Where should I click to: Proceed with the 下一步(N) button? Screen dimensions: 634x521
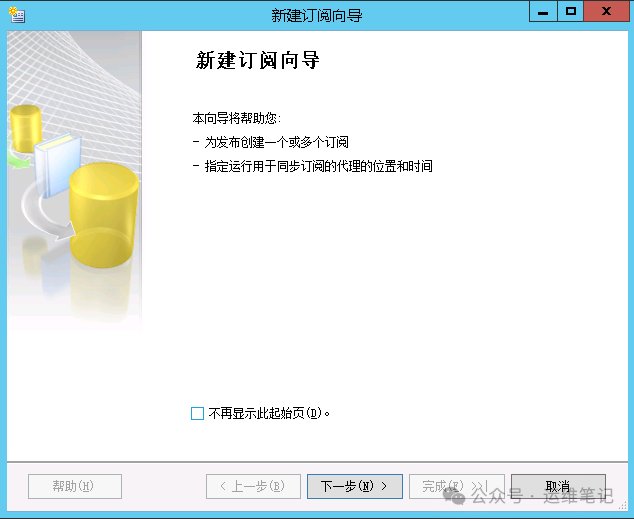pos(355,486)
